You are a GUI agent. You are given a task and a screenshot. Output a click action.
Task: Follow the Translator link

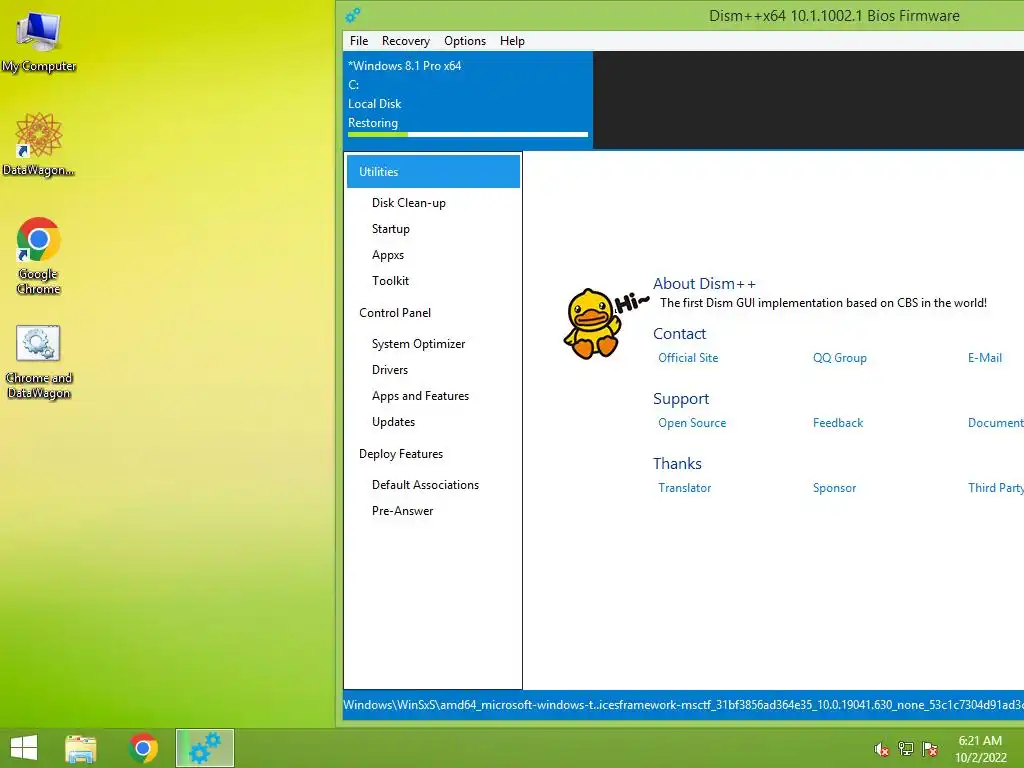tap(684, 488)
